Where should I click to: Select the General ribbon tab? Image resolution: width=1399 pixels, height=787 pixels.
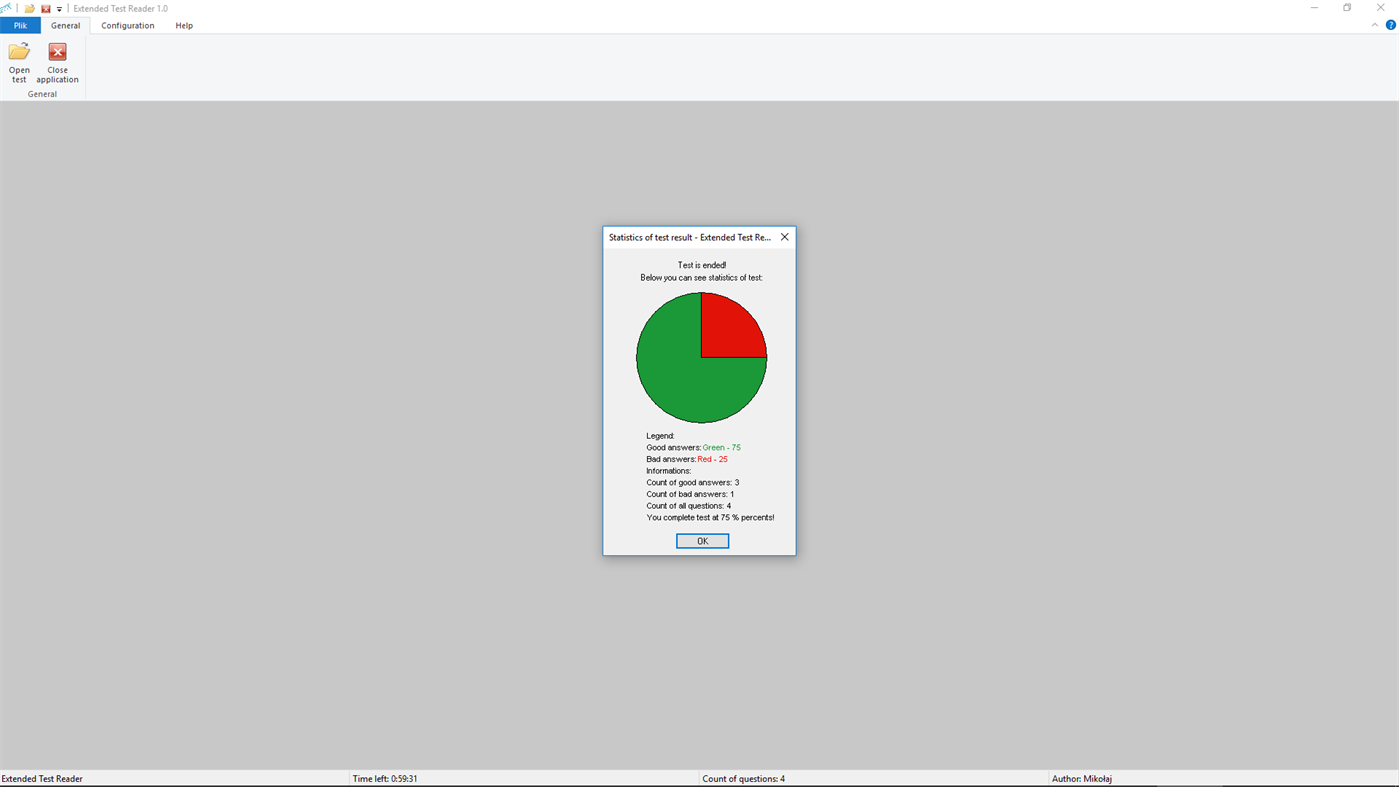click(x=65, y=24)
